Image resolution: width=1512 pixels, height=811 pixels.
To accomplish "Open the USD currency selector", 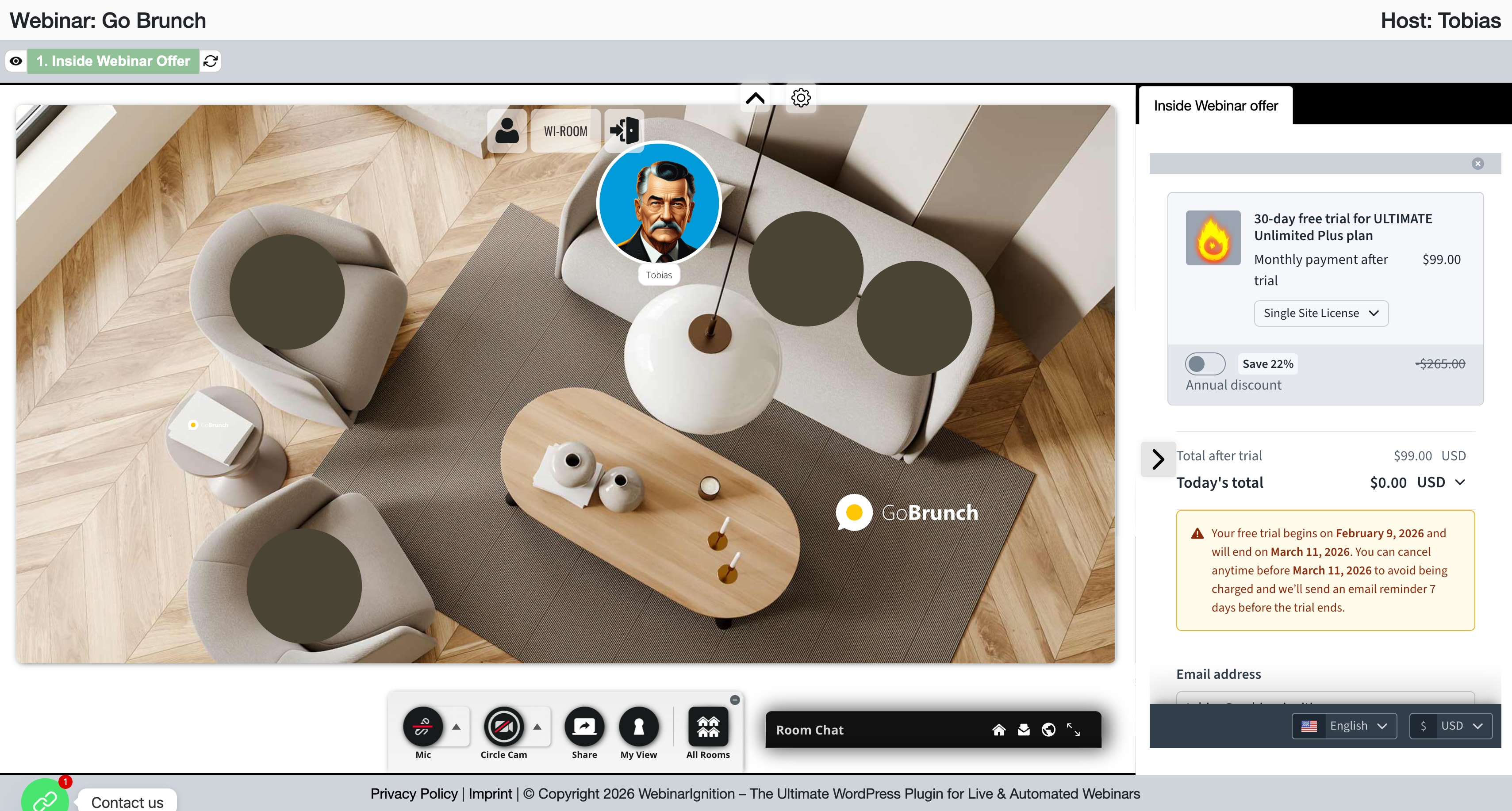I will click(x=1451, y=726).
